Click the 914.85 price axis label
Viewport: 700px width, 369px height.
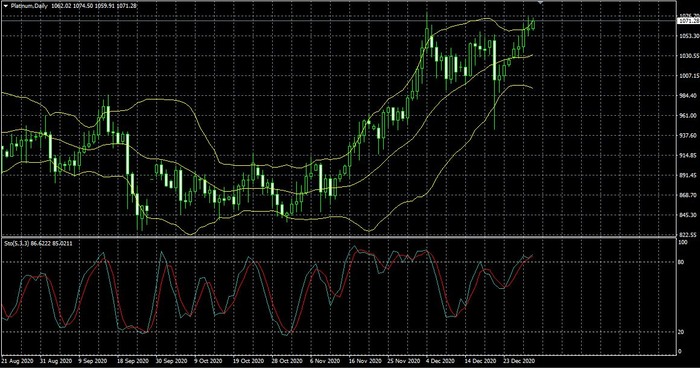click(x=689, y=155)
